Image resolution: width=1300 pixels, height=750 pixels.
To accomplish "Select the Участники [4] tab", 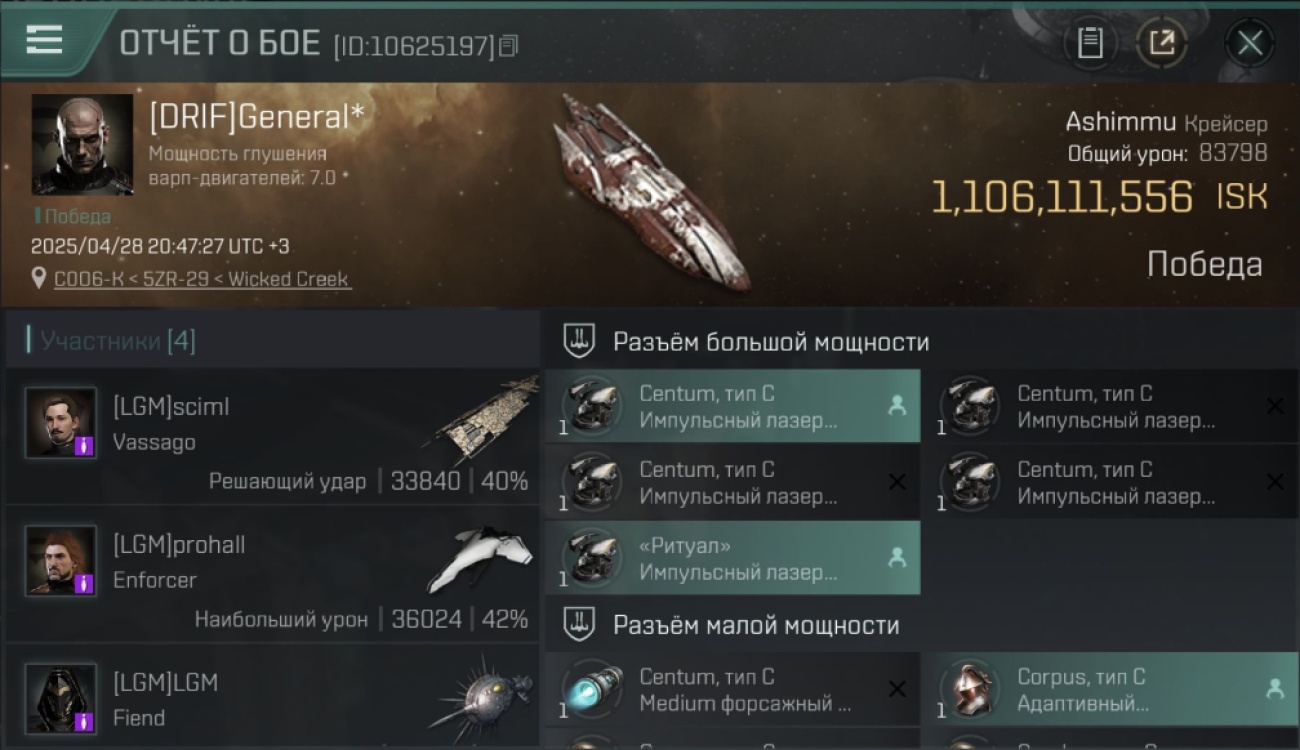I will tap(111, 341).
